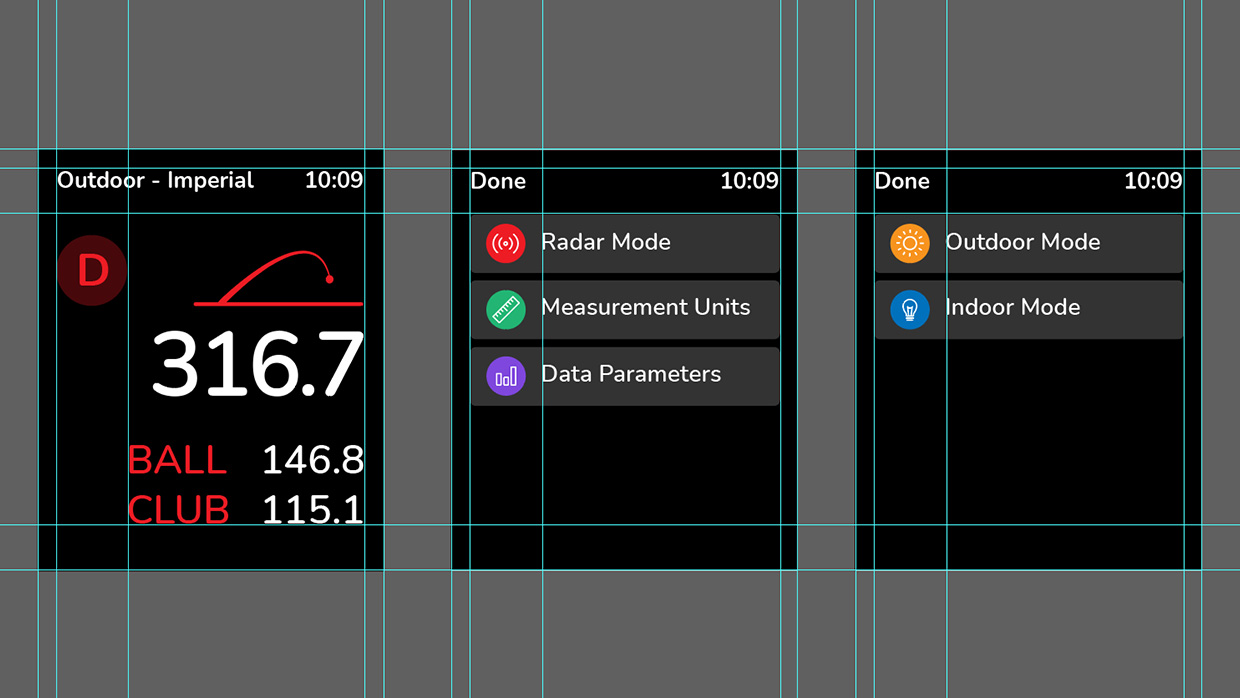
Task: Click the blue lightbulb Indoor Mode icon
Action: point(910,309)
